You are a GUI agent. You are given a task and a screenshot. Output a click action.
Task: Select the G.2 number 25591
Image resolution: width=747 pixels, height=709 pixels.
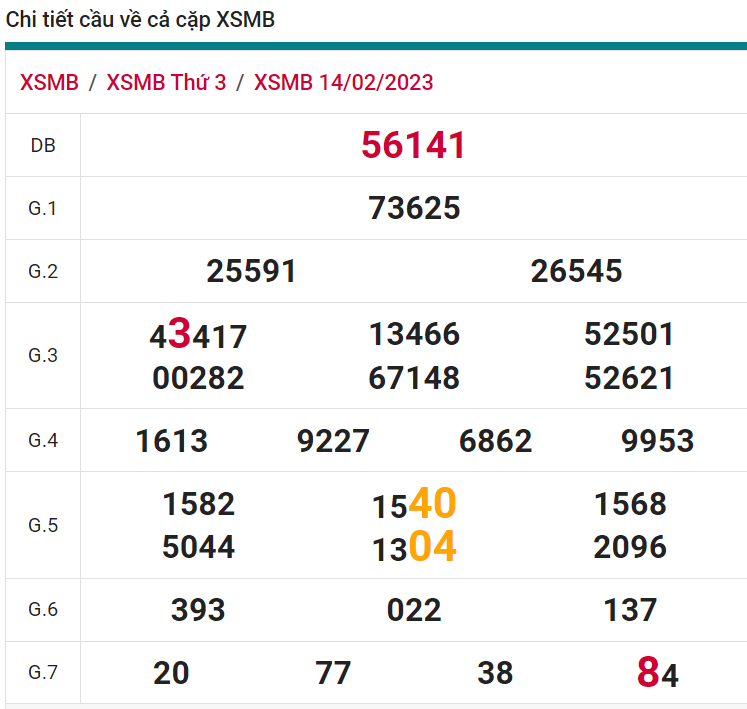[x=251, y=271]
